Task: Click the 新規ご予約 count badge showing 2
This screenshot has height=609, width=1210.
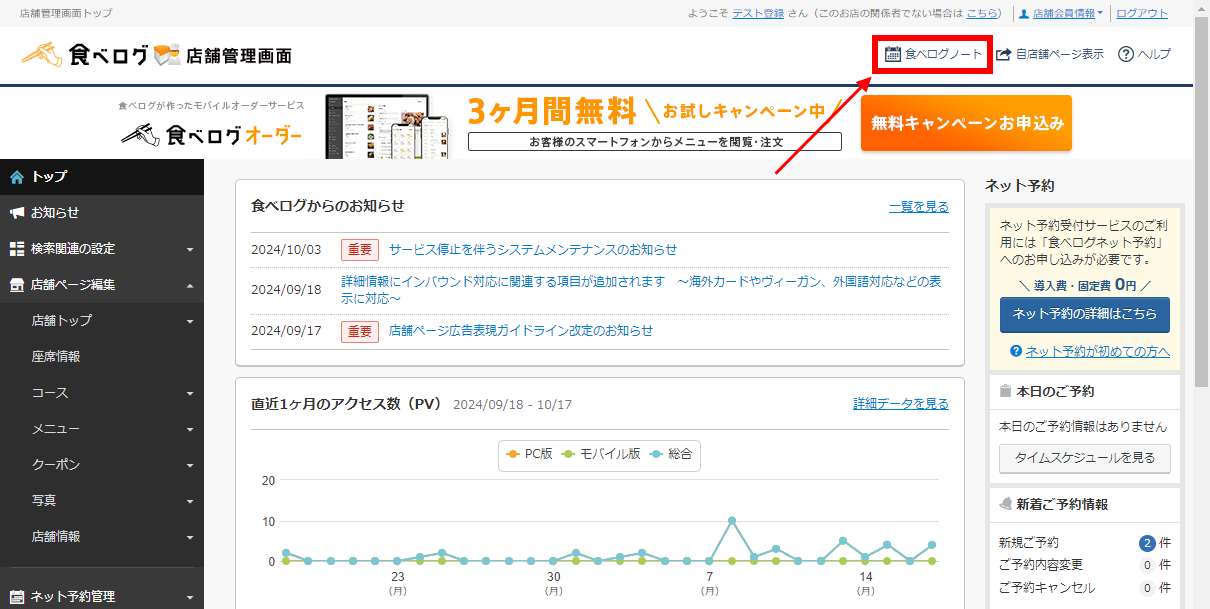Action: [1148, 543]
